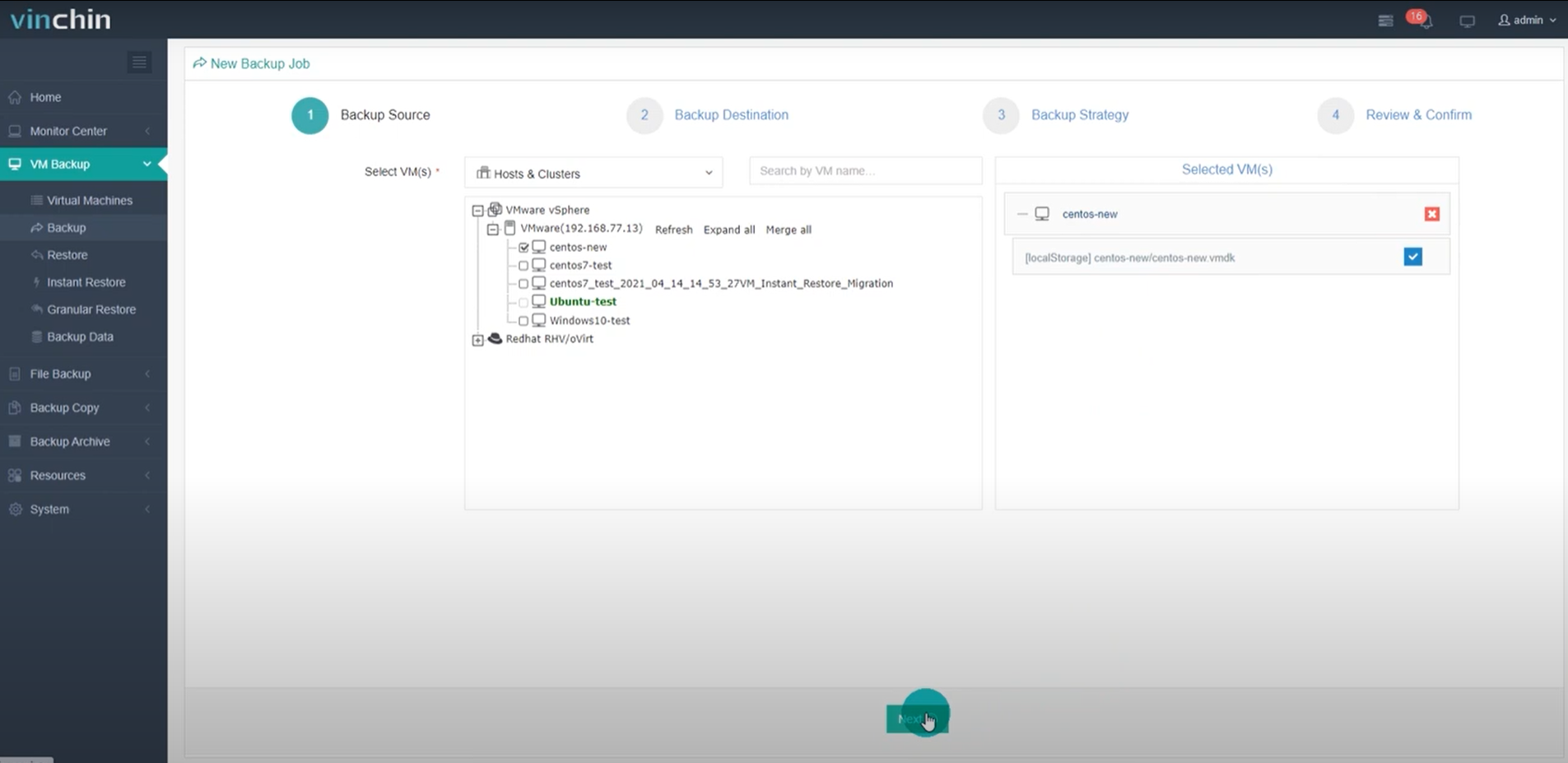Click the Windows10-test VM monitor icon

coord(539,320)
